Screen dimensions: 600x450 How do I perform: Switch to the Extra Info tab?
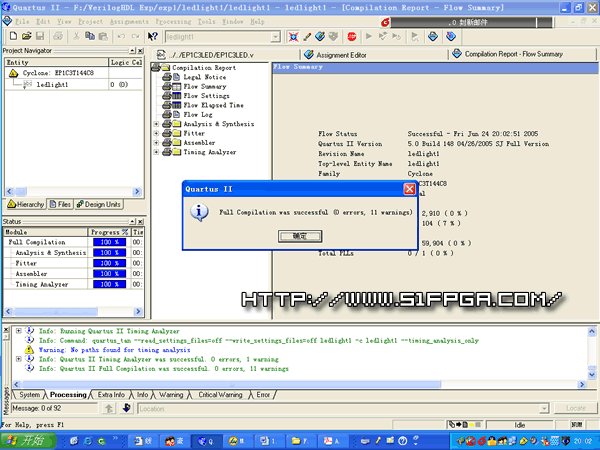111,395
